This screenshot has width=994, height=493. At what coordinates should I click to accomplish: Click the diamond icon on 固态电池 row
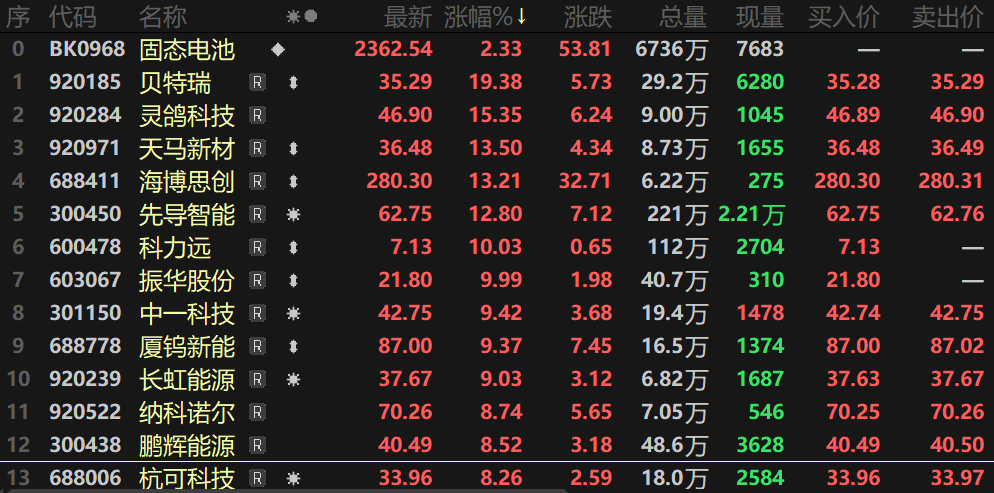tap(278, 49)
